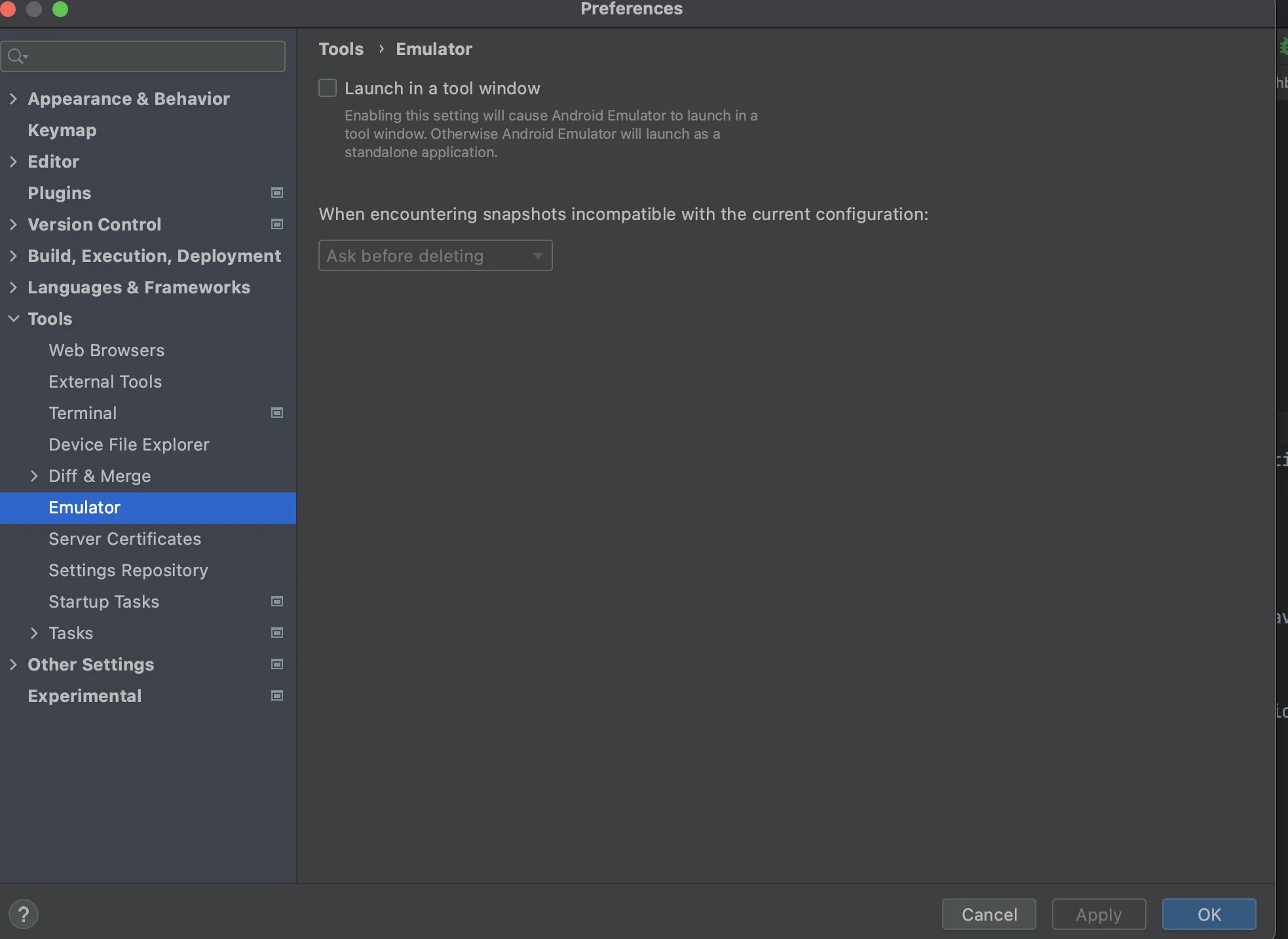
Task: Expand the Editor settings chevron
Action: point(13,161)
